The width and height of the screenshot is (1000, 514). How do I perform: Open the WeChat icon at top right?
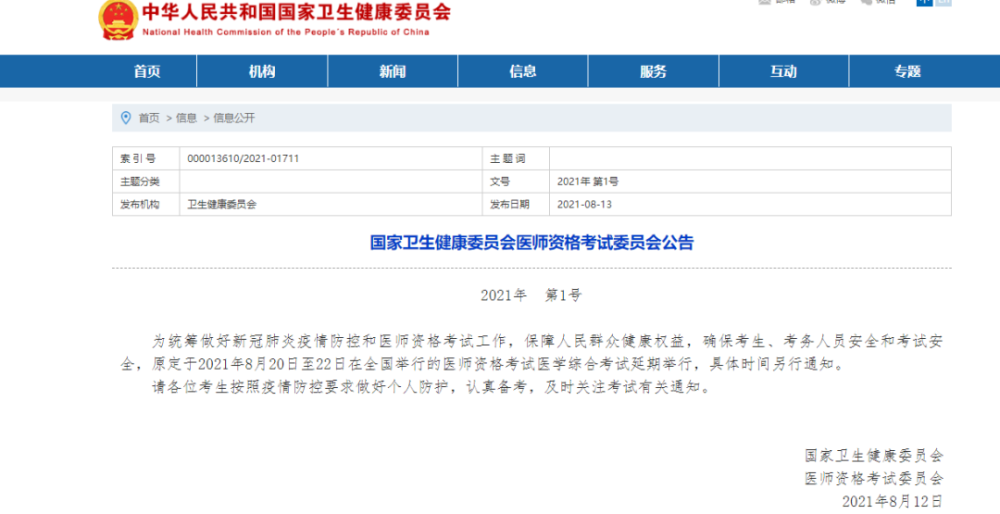[x=867, y=2]
